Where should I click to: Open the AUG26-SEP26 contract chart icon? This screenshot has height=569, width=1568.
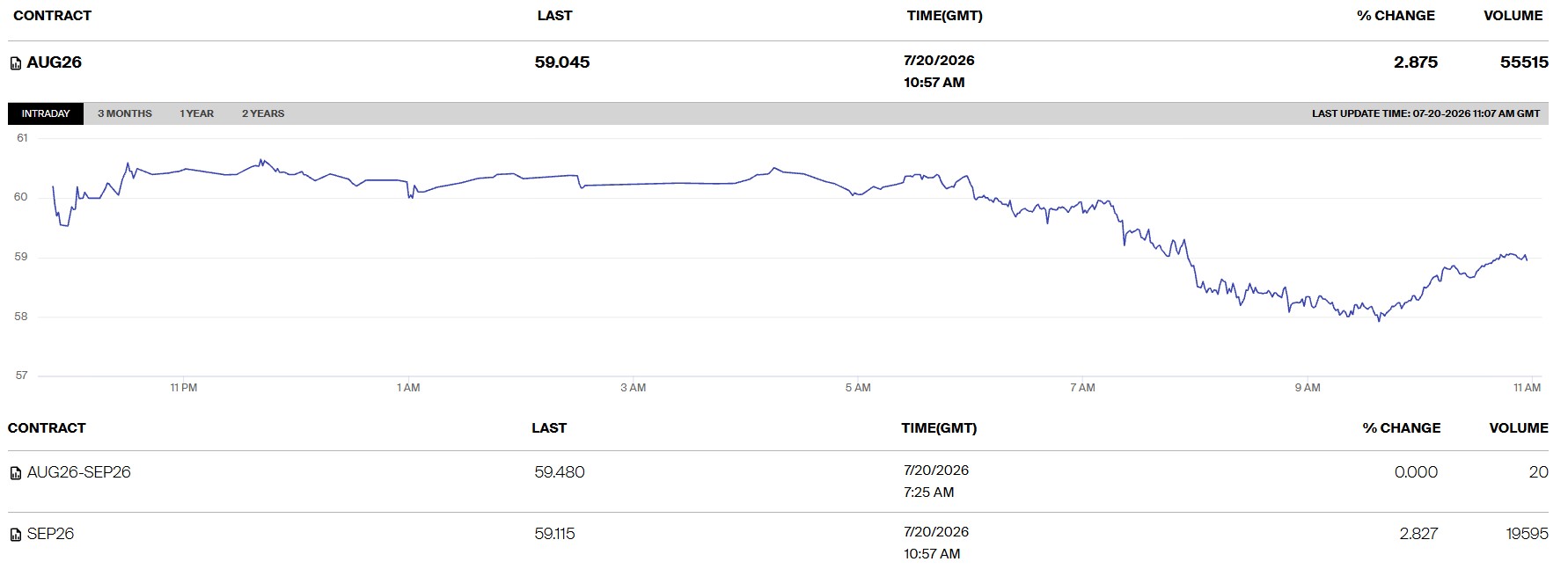tap(15, 473)
